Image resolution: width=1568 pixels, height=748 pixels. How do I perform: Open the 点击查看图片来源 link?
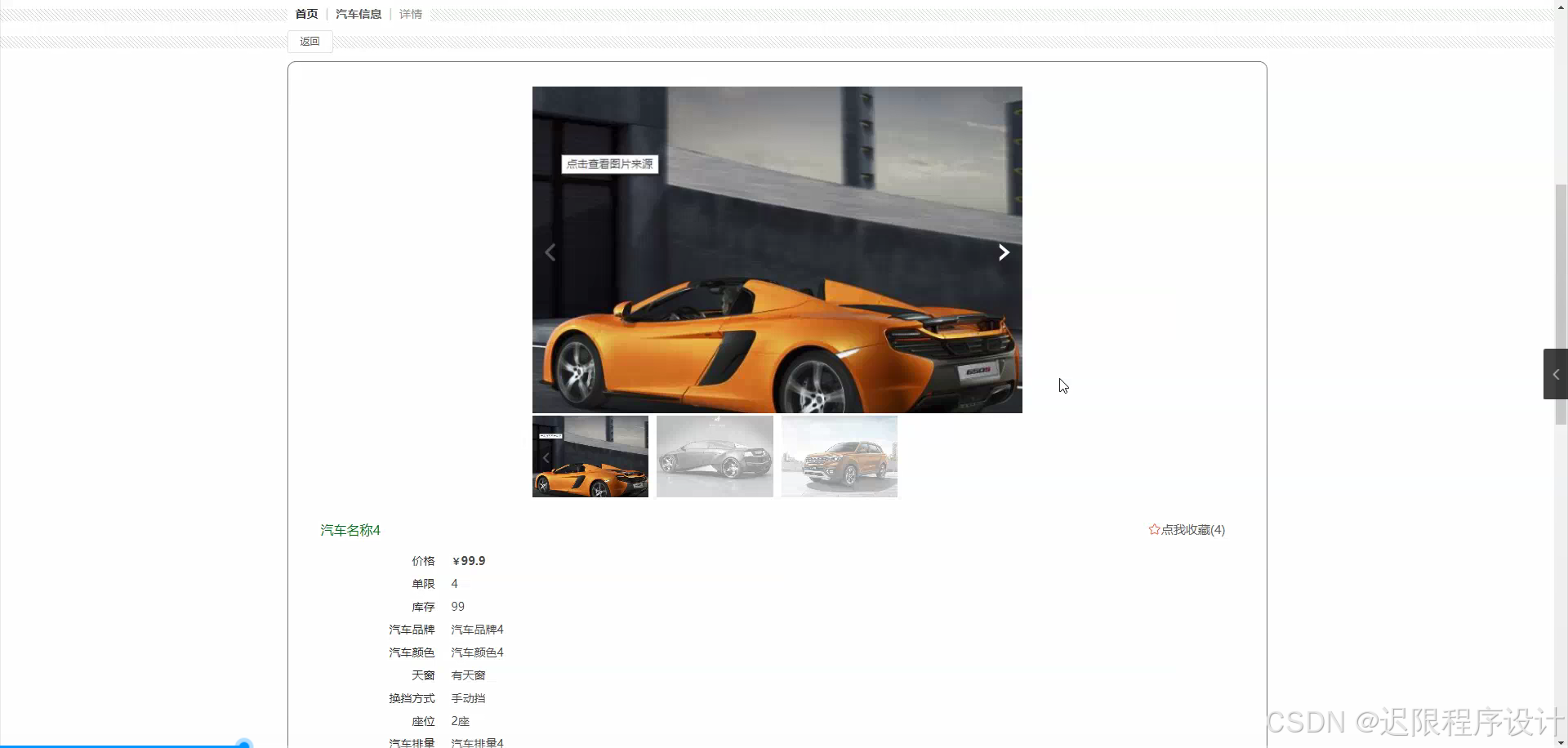[x=609, y=163]
